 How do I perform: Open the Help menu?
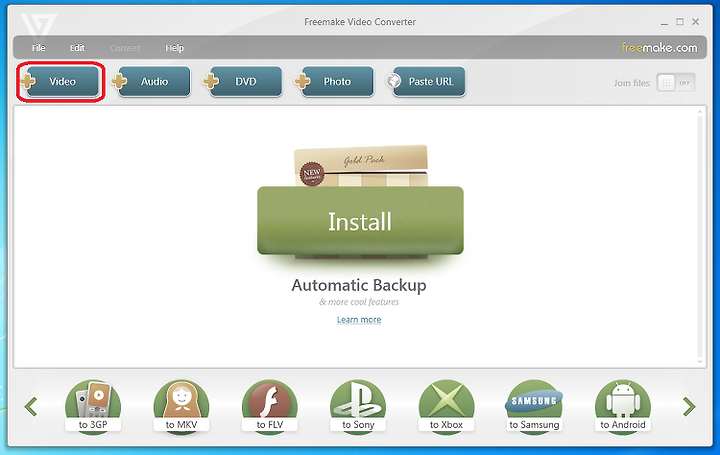click(174, 48)
